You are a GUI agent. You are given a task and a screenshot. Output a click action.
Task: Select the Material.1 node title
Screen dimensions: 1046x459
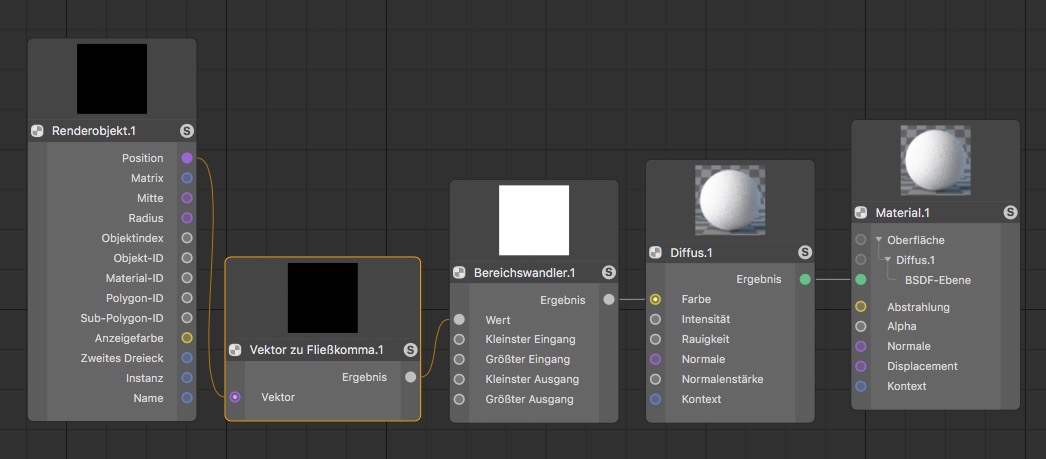pos(903,213)
